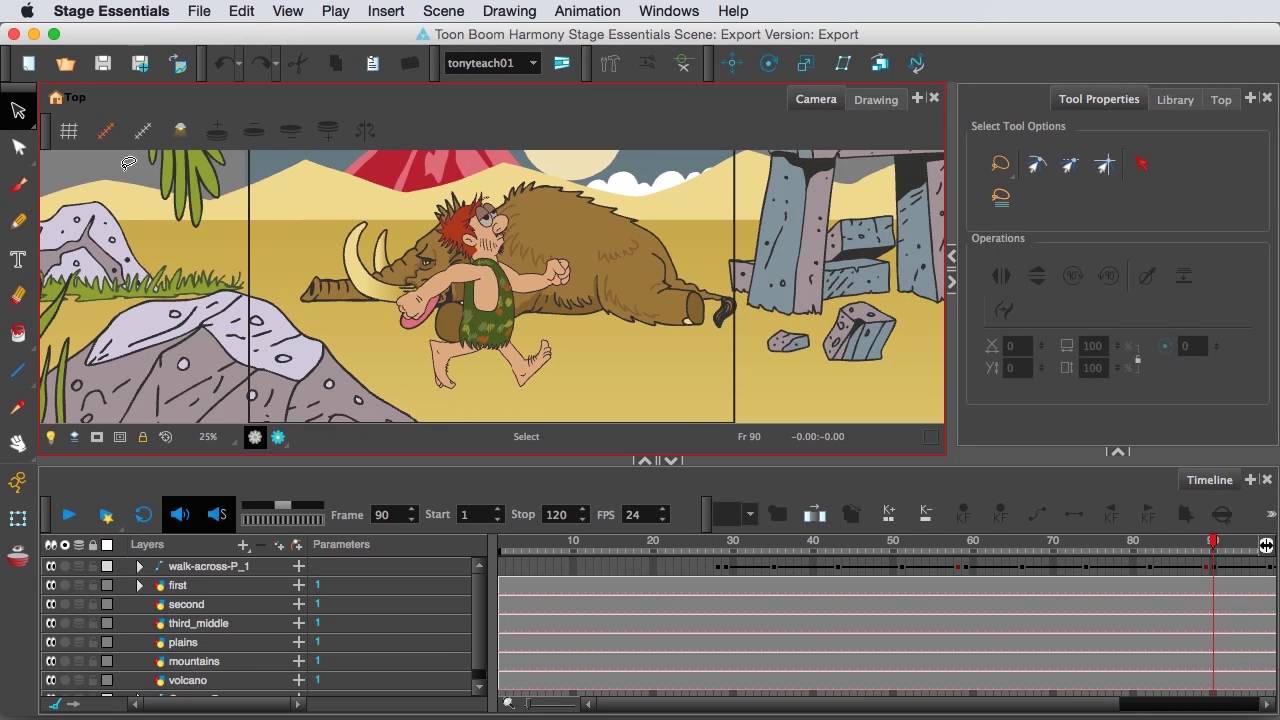Viewport: 1280px width, 720px height.
Task: Pick the Eraser tool
Action: (18, 296)
